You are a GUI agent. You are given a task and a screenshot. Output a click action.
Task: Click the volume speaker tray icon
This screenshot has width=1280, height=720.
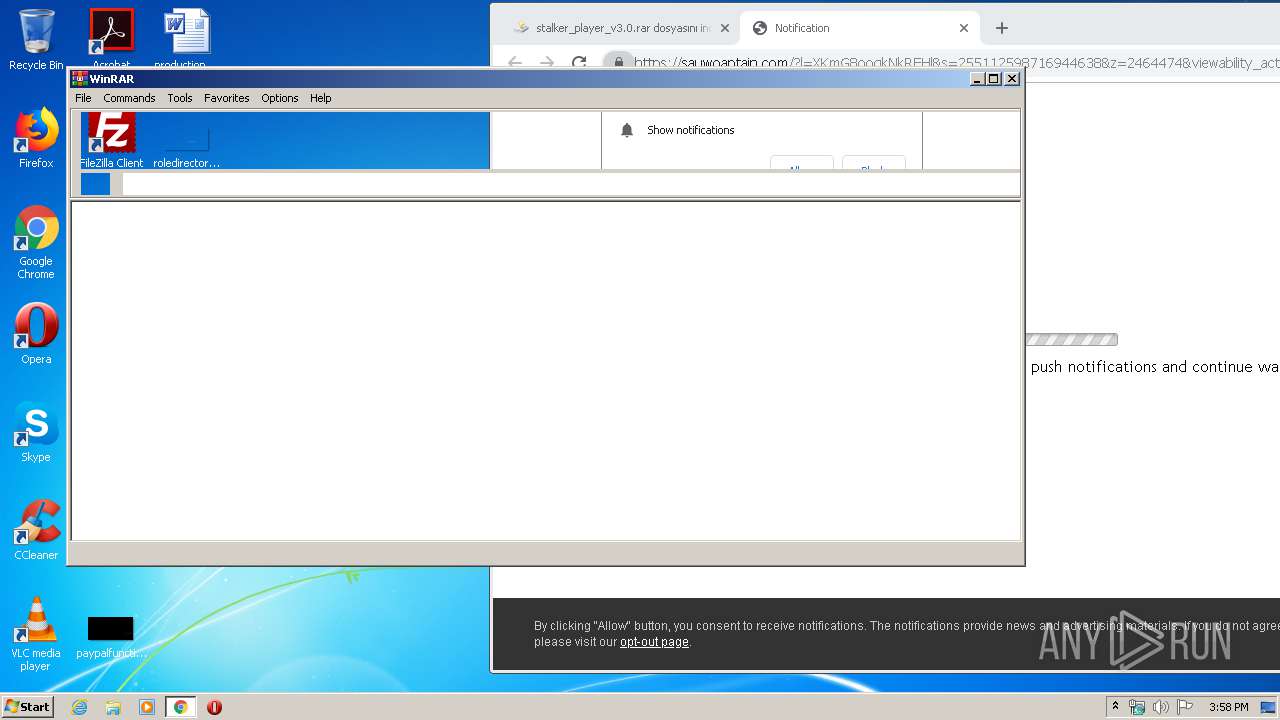1160,707
